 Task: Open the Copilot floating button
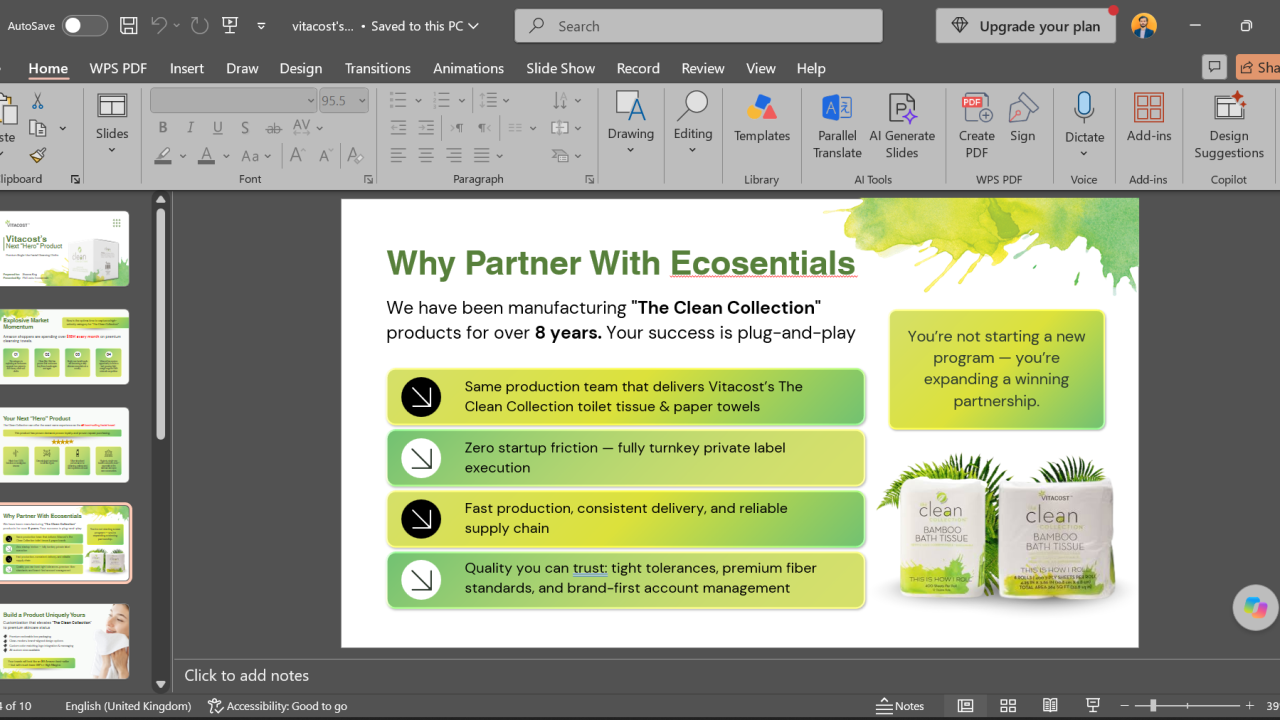click(1255, 607)
